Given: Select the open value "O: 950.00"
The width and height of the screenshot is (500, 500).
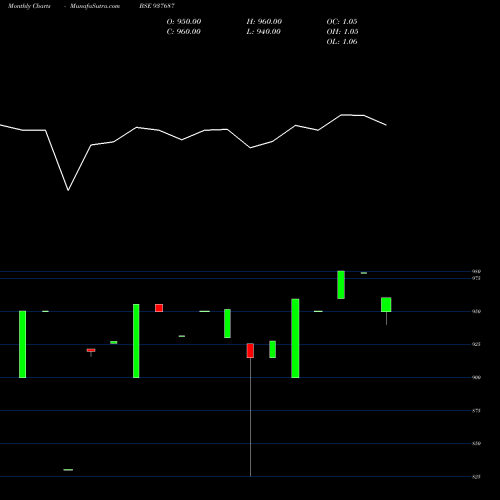Looking at the screenshot, I should [x=184, y=22].
